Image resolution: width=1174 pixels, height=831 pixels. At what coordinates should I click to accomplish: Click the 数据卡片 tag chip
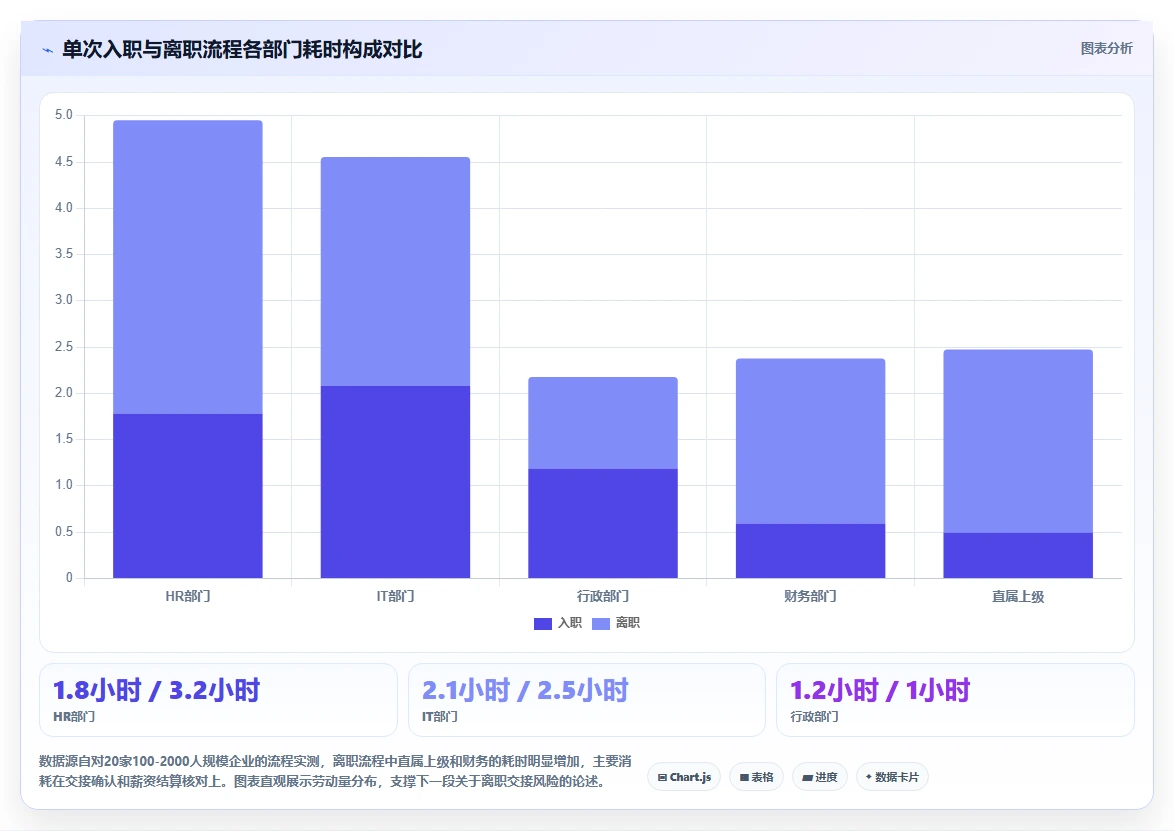click(892, 777)
